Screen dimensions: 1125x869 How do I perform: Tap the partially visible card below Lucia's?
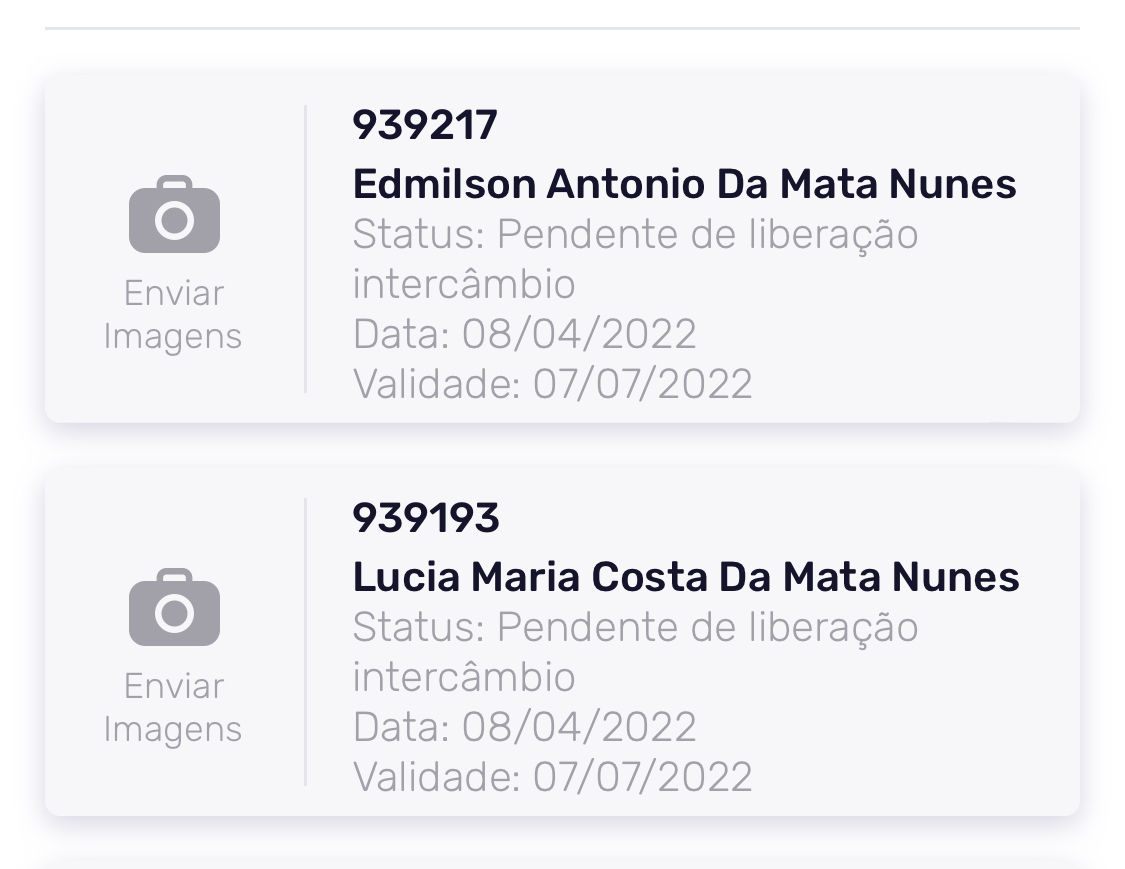[562, 861]
